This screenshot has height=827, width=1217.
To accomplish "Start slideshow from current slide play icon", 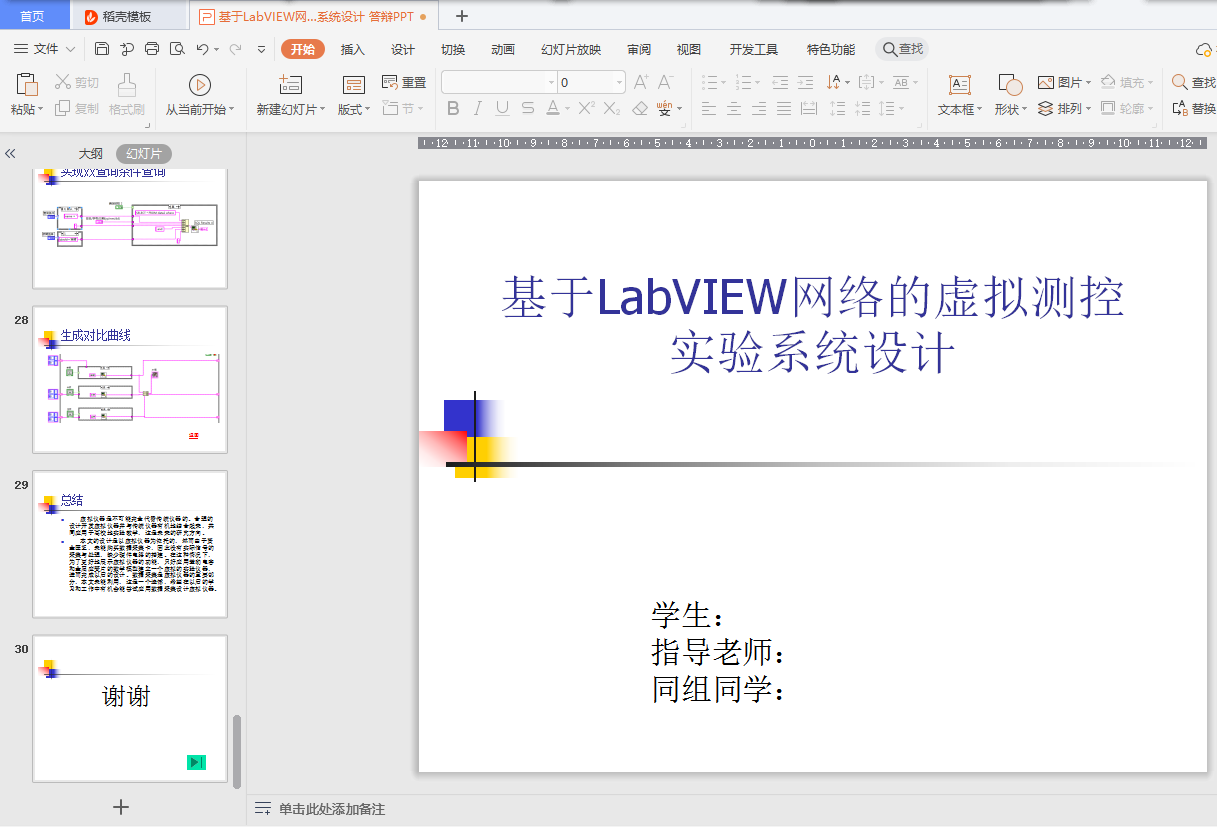I will (x=200, y=85).
